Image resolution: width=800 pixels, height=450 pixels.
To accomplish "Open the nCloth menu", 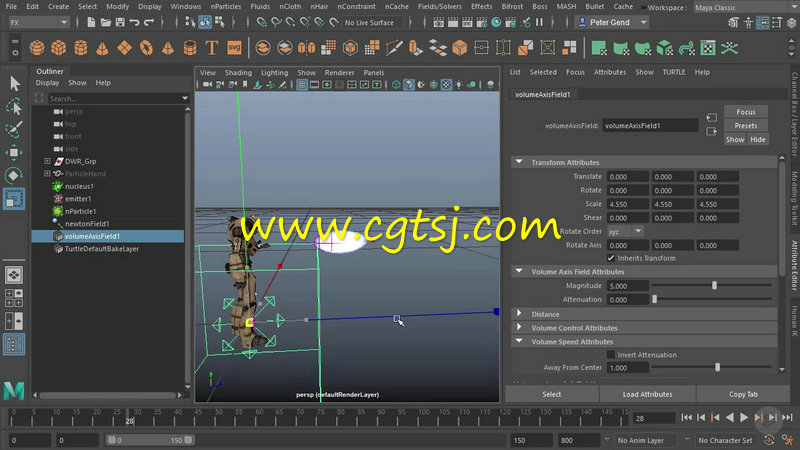I will coord(290,7).
